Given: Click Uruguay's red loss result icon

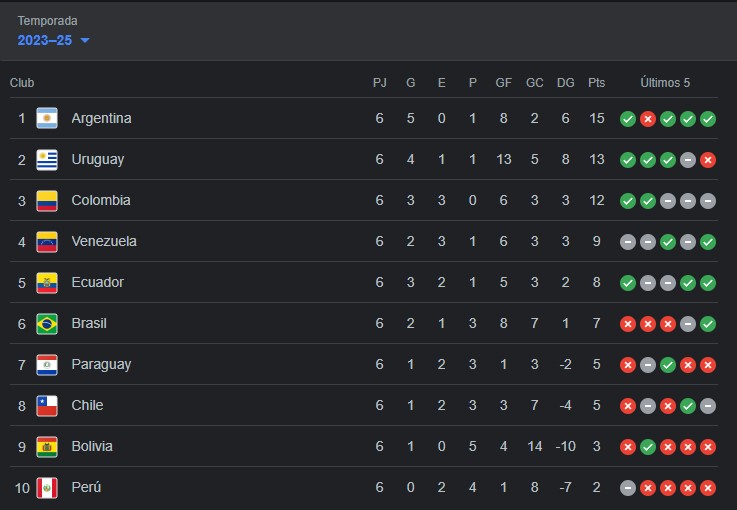Looking at the screenshot, I should point(708,160).
